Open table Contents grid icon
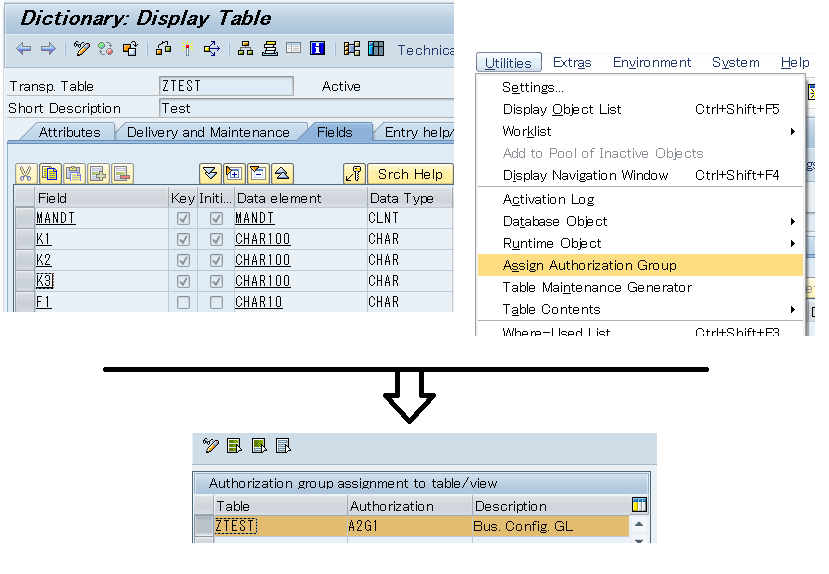 [376, 49]
